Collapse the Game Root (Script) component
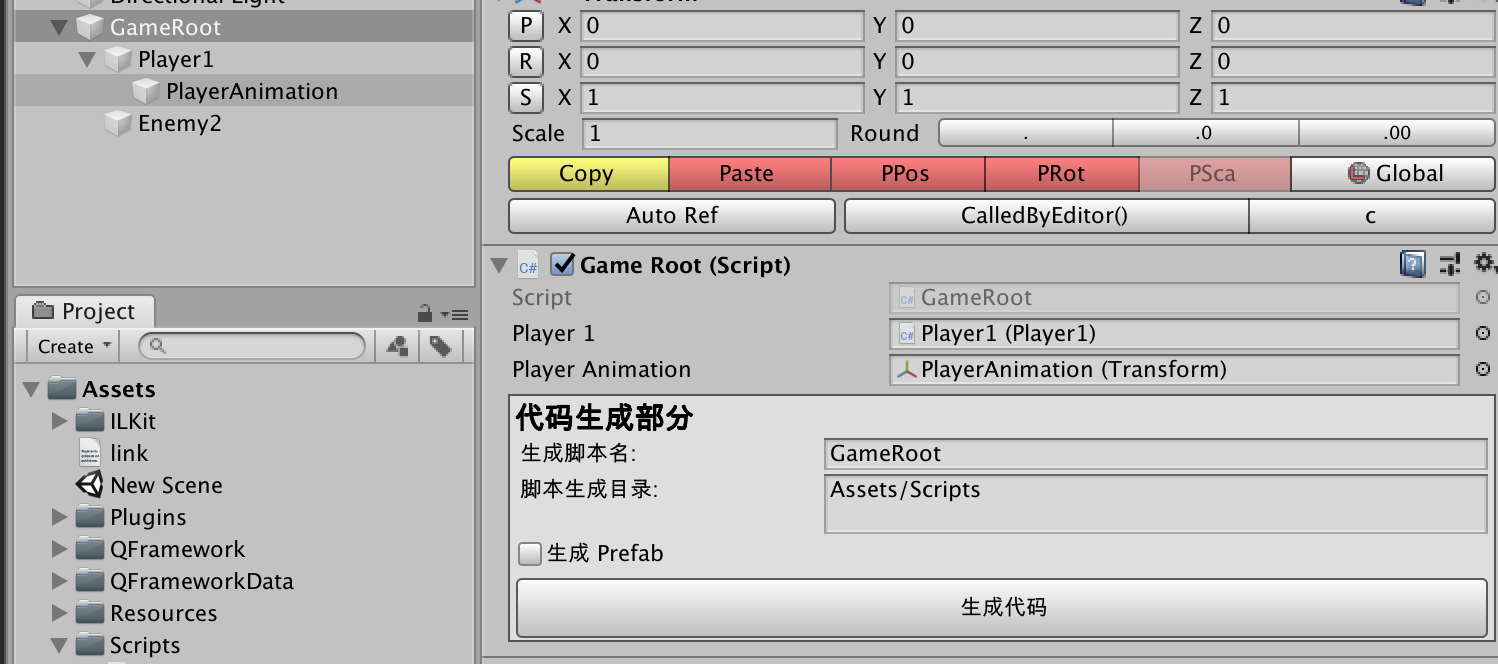Viewport: 1498px width, 664px height. [498, 265]
